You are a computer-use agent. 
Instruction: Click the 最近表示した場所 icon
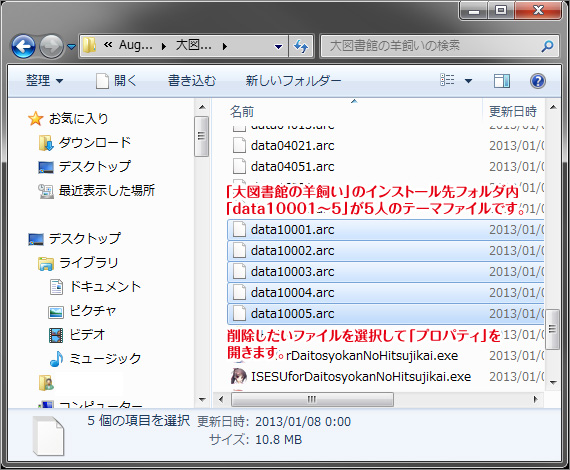pos(46,191)
